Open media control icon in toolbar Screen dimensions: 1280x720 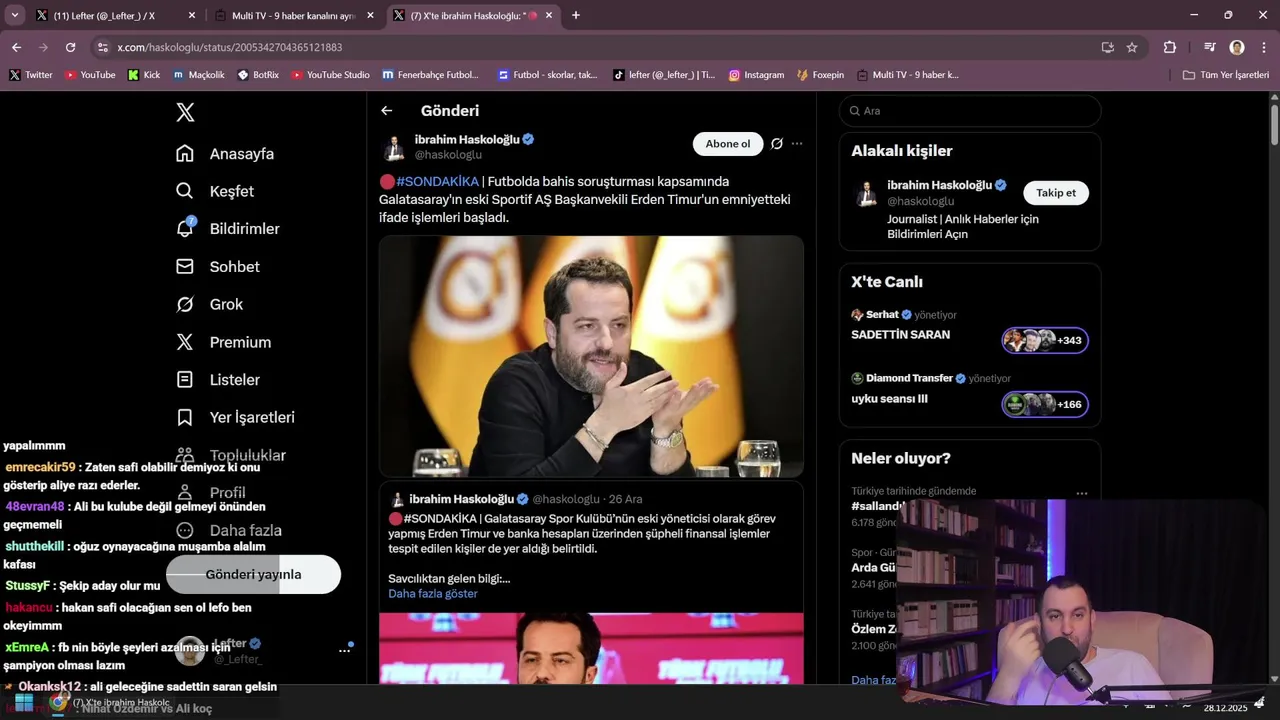click(x=1209, y=47)
